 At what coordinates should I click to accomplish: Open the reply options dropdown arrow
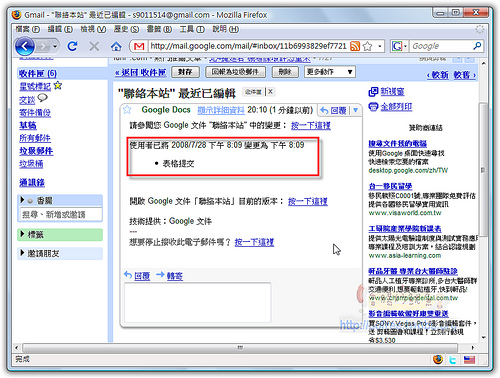[356, 110]
